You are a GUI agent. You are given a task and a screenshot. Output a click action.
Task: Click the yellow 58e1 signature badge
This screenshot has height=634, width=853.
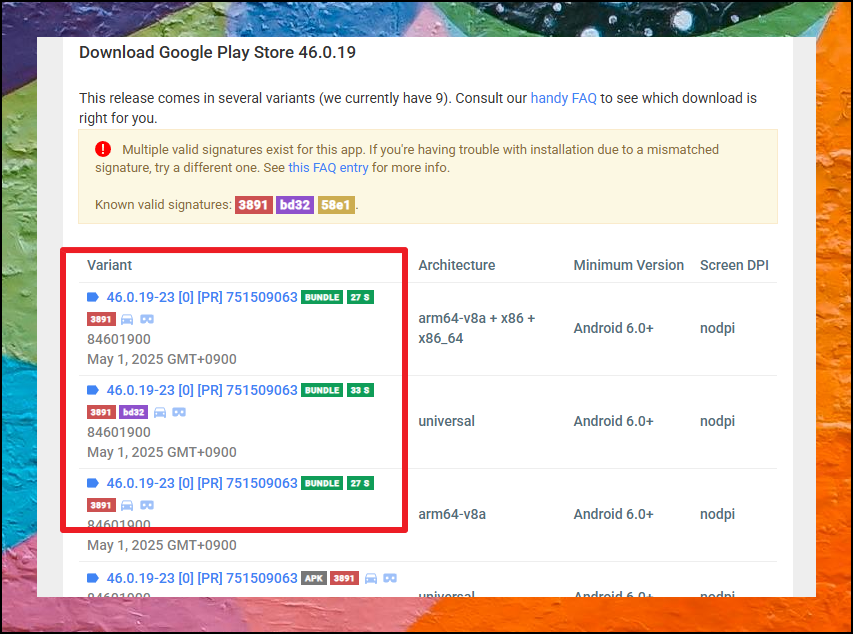pyautogui.click(x=336, y=205)
